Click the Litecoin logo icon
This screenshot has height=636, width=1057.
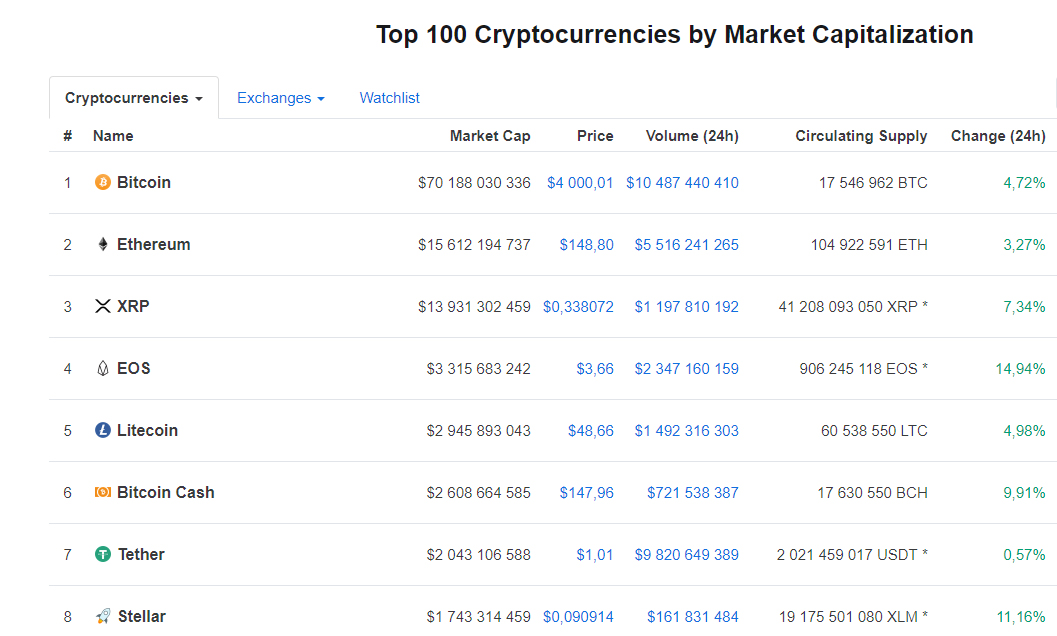(102, 430)
